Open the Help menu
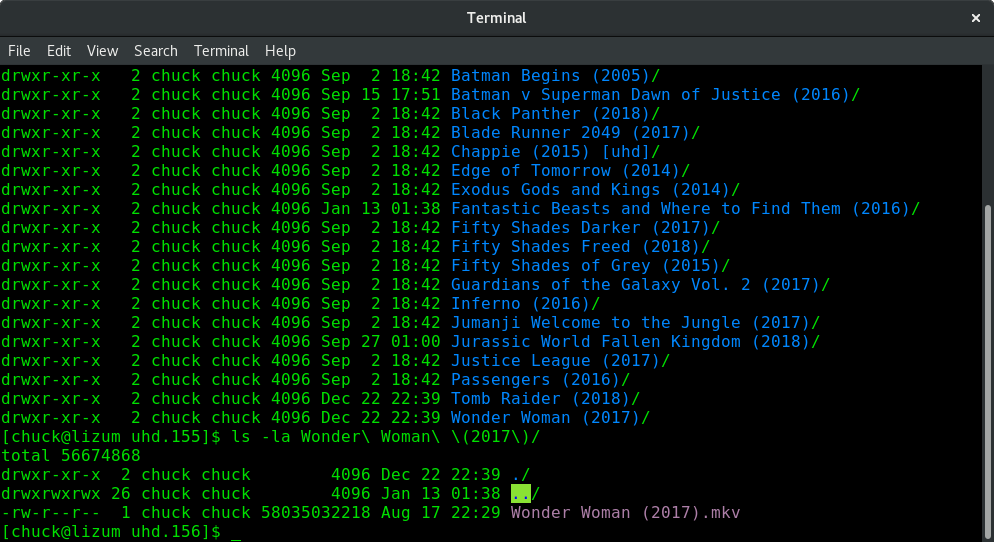 click(x=280, y=51)
